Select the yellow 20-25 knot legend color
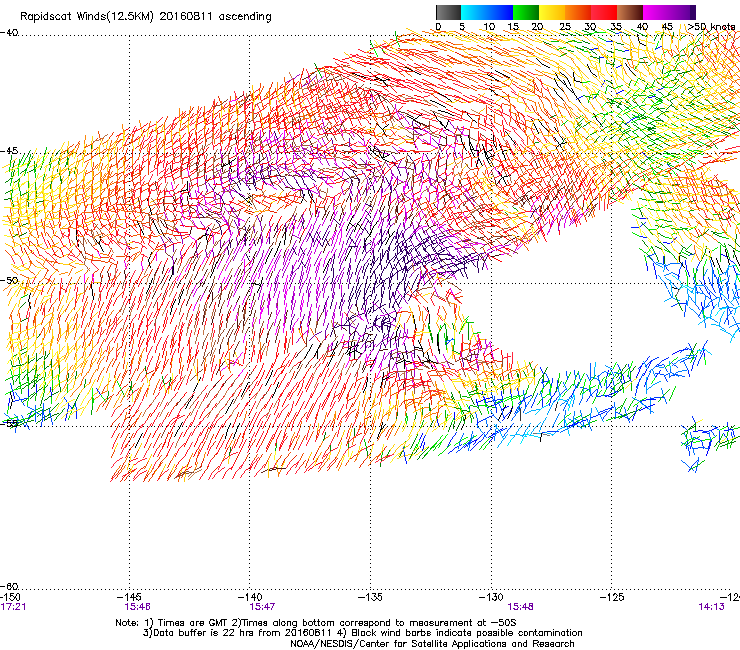Screen dimensions: 740x650 click(x=552, y=12)
